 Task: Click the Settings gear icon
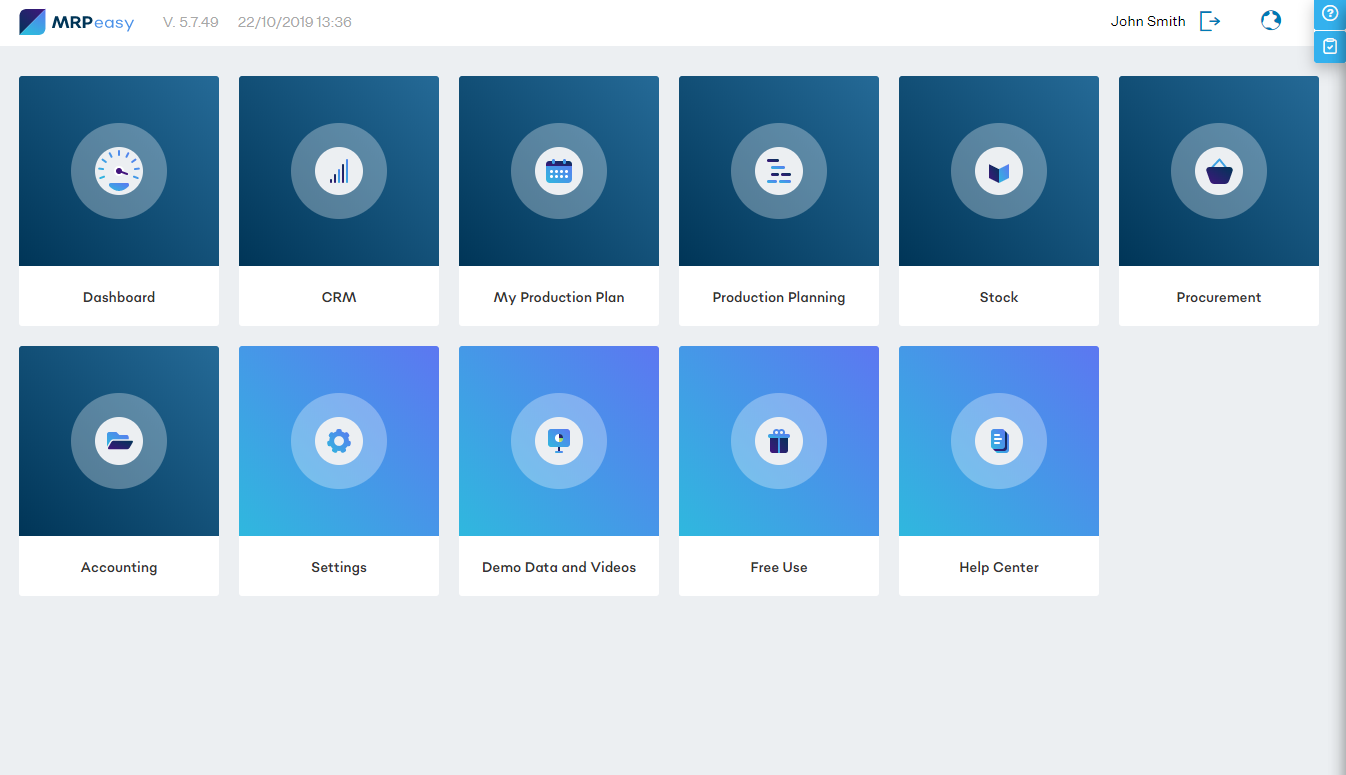pos(339,441)
